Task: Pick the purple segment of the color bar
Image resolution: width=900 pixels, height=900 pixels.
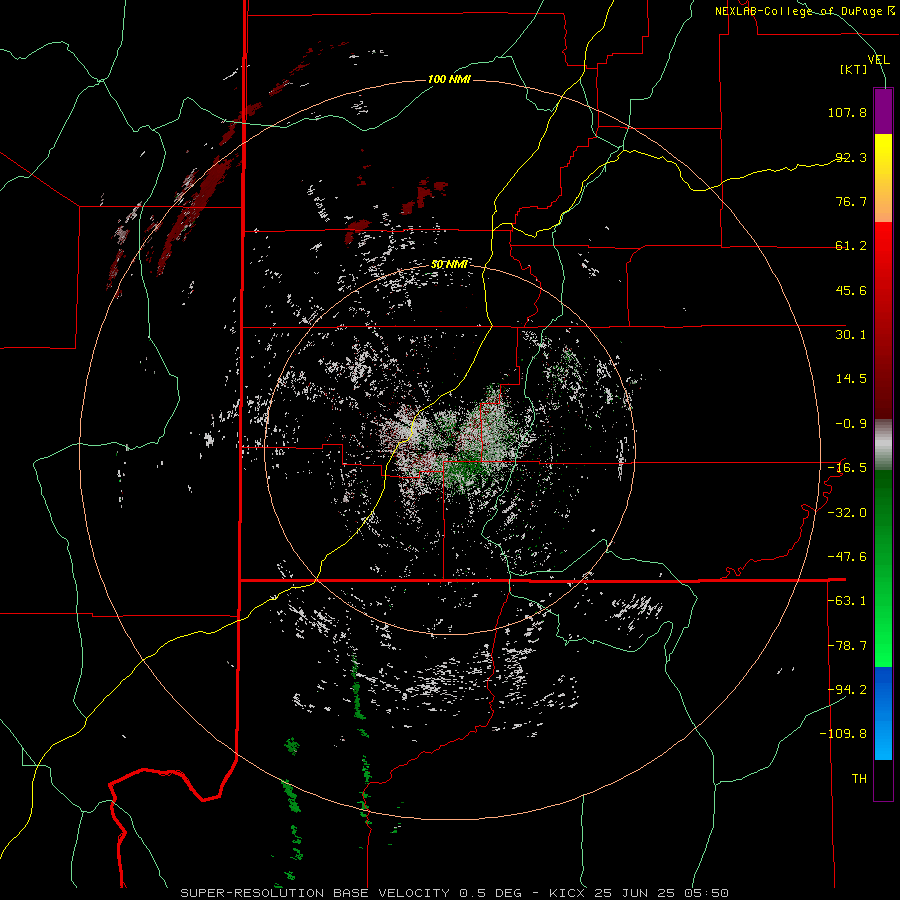Action: click(x=883, y=111)
